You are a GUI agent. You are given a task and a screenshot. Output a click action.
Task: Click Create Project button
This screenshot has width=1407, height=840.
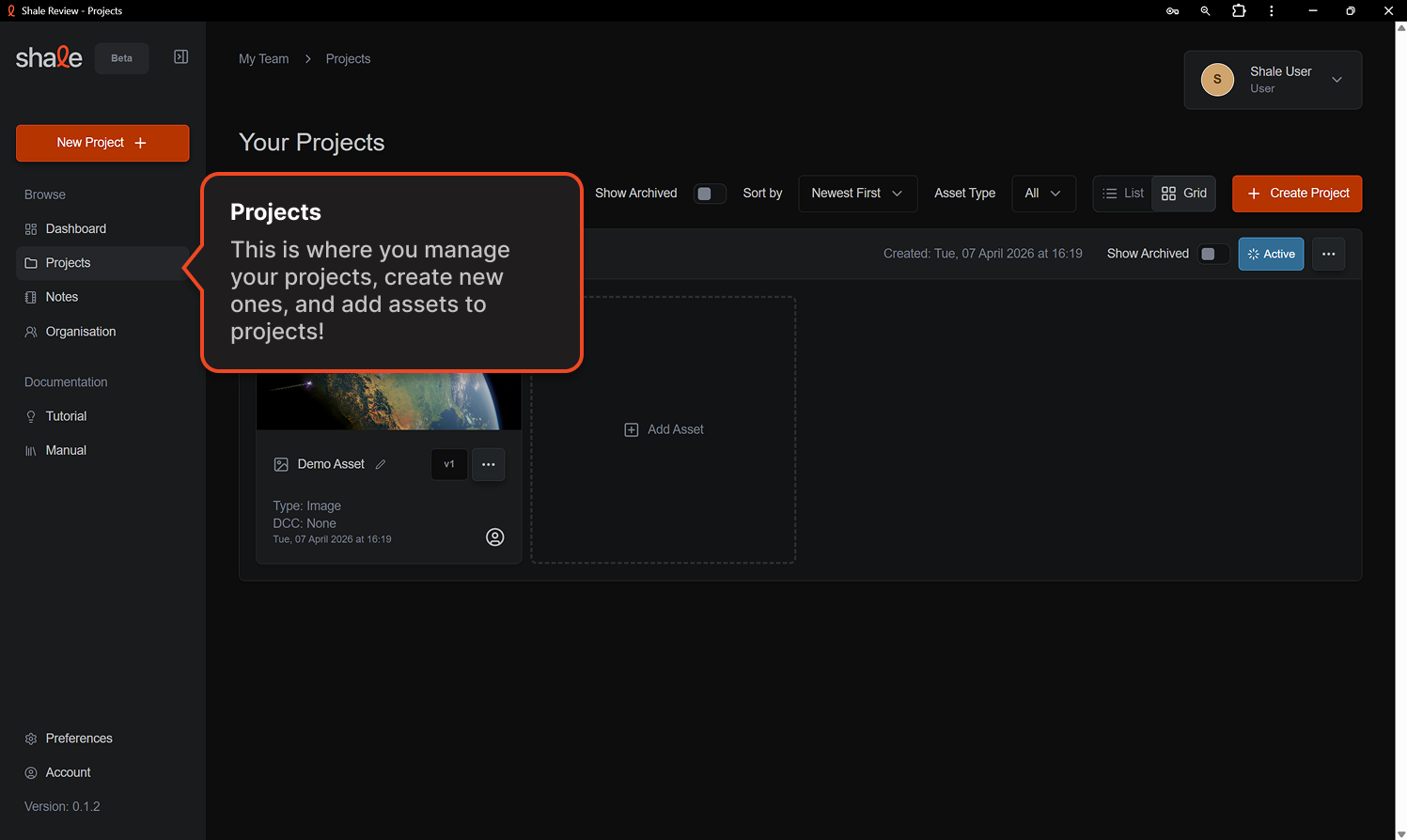(1296, 194)
